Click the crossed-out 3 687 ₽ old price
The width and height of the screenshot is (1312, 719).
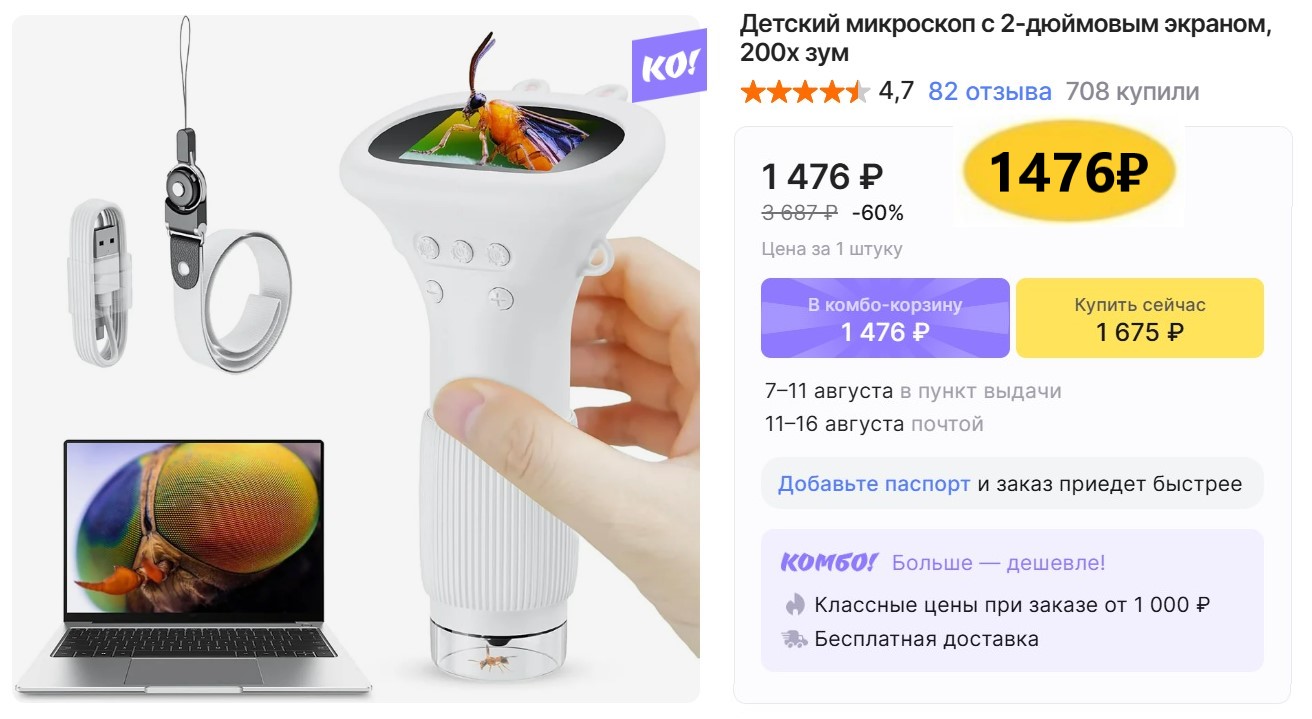tap(799, 213)
